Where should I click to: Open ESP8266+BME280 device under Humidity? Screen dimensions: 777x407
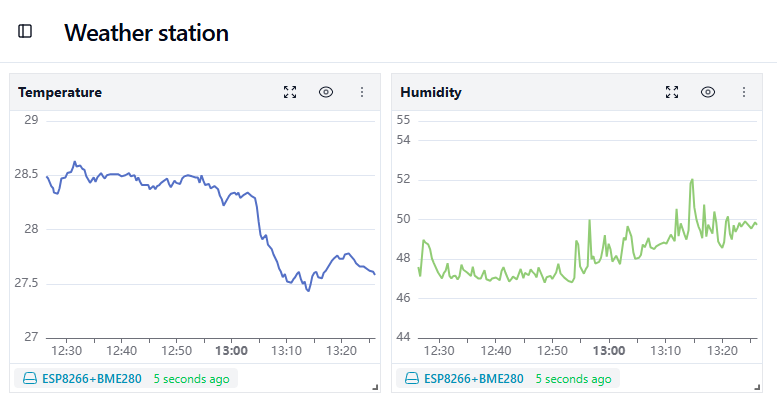474,379
